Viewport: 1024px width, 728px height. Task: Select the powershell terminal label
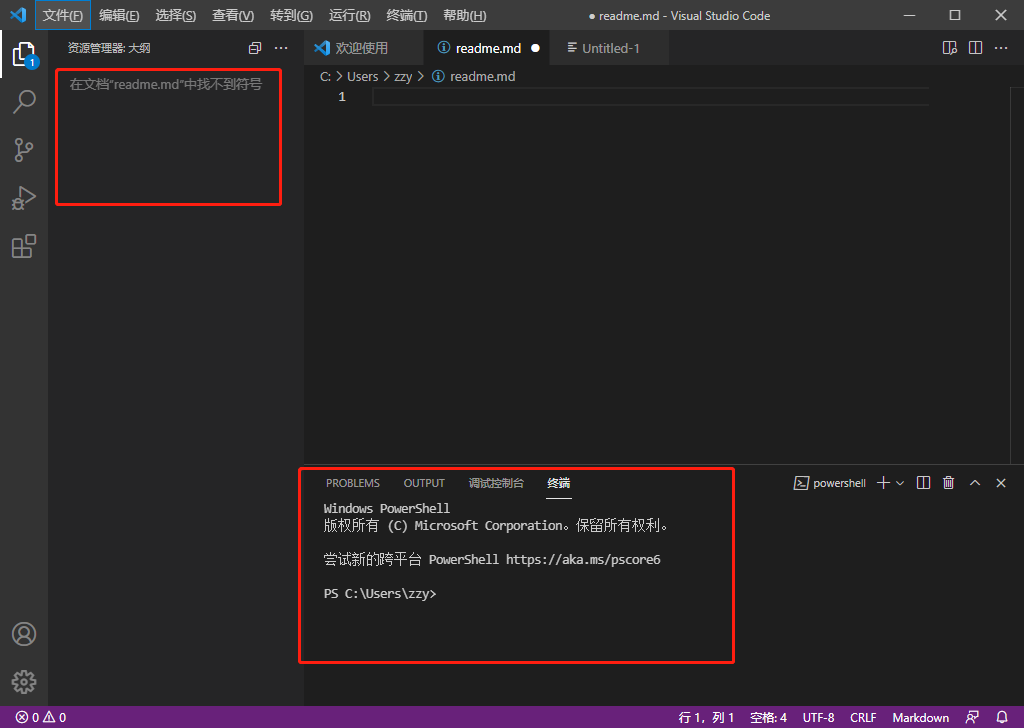point(830,483)
